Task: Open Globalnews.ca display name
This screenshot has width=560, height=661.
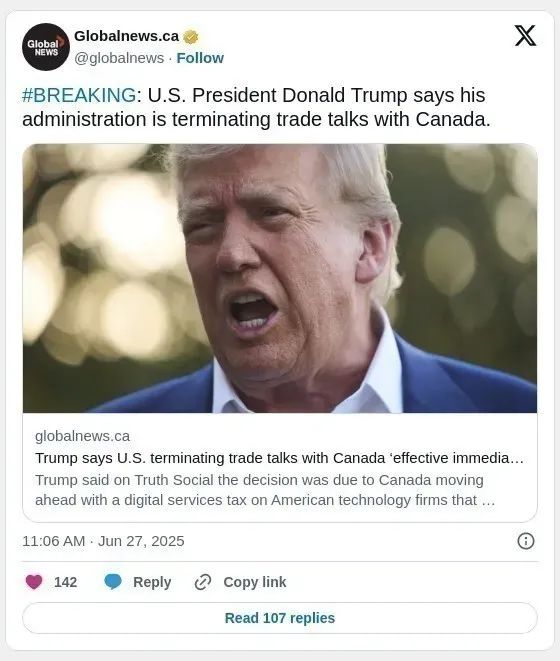Action: [127, 36]
